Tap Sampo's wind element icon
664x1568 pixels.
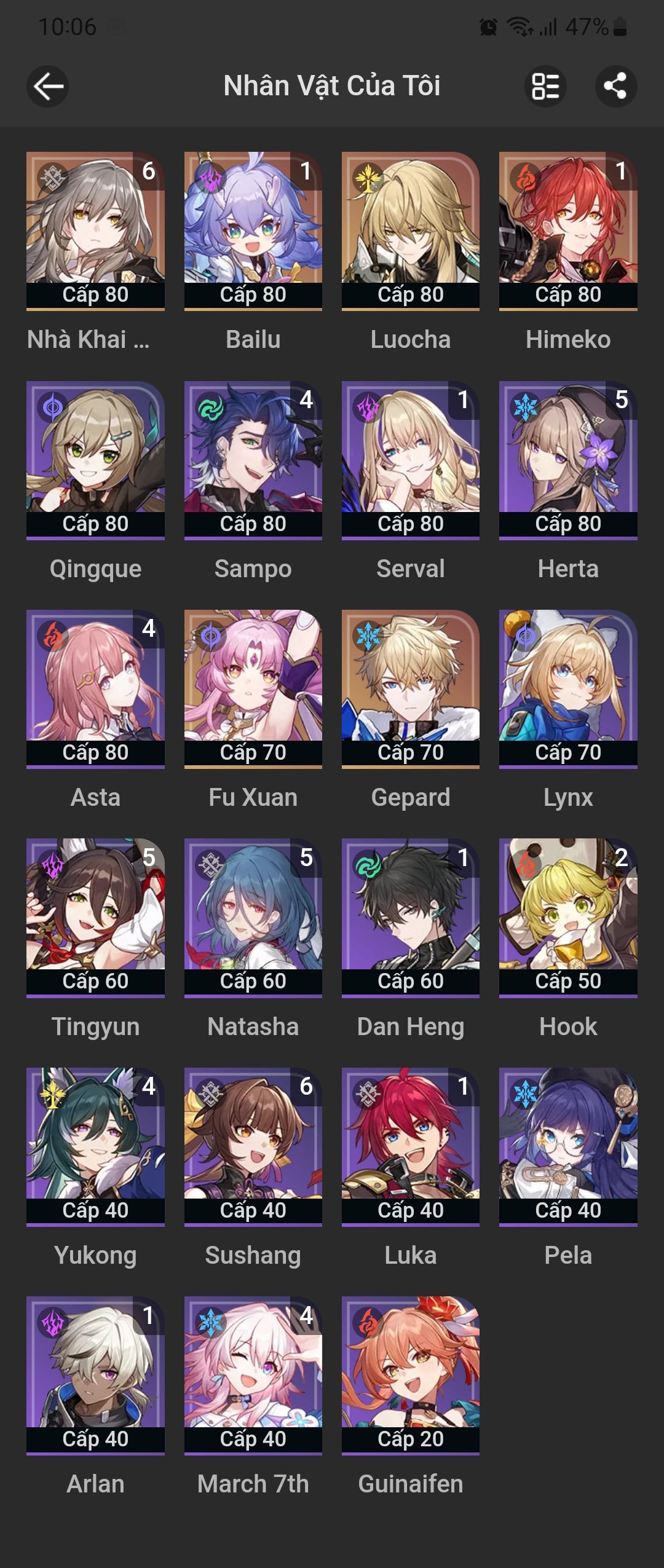click(x=210, y=408)
